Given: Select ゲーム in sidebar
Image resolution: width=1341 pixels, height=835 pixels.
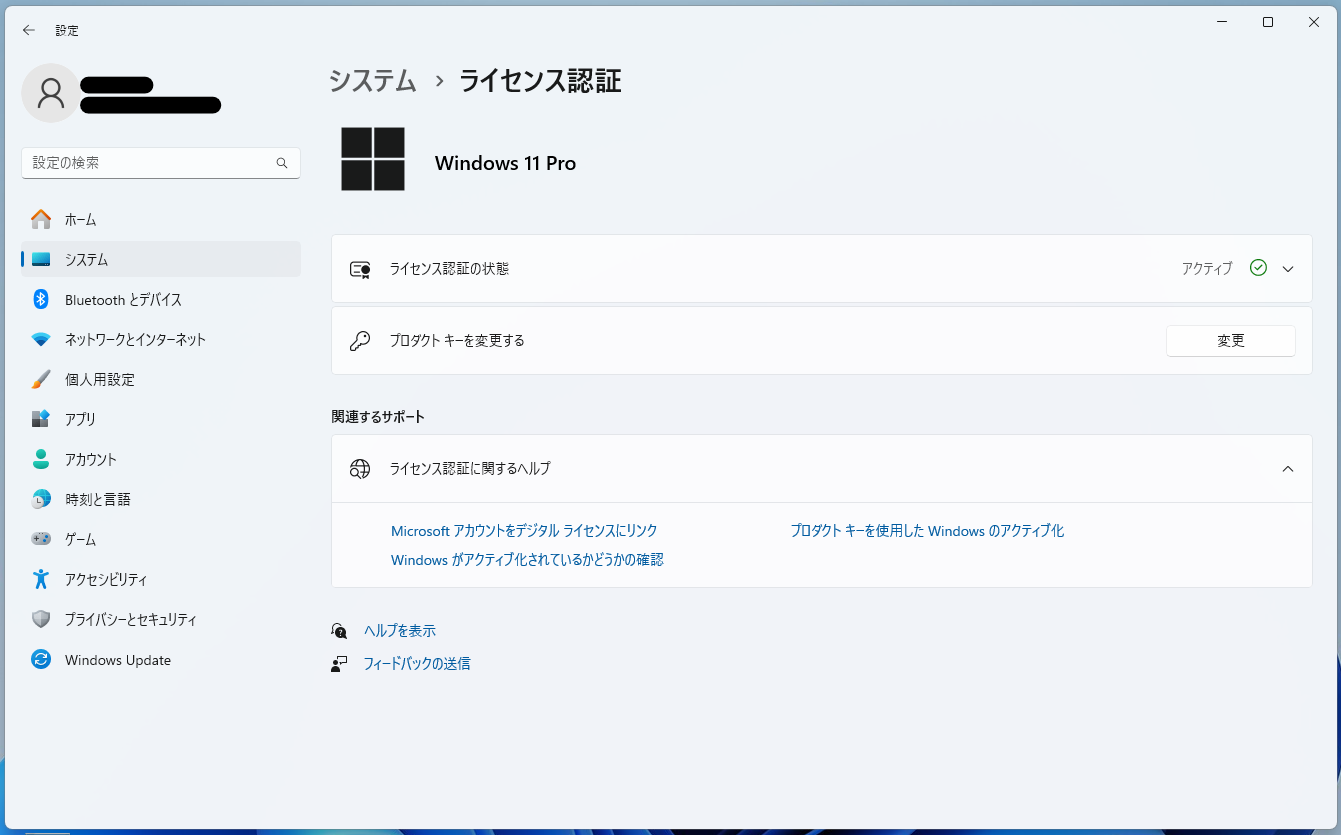Looking at the screenshot, I should pos(161,539).
